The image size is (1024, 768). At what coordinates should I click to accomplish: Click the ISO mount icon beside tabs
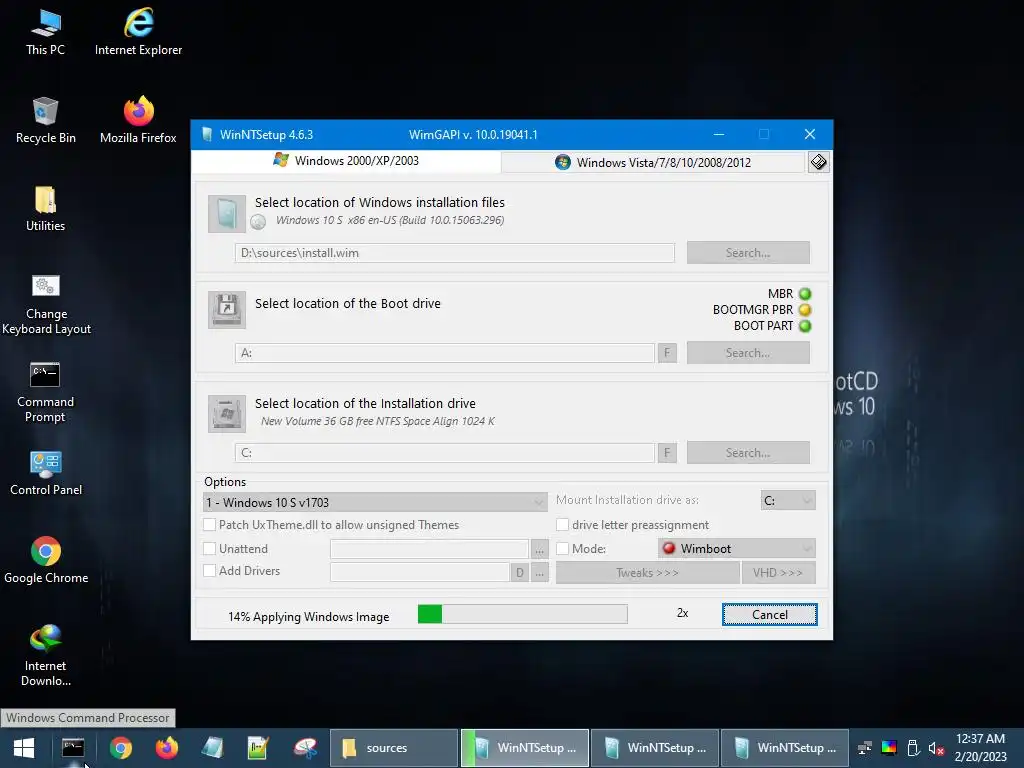tap(818, 162)
